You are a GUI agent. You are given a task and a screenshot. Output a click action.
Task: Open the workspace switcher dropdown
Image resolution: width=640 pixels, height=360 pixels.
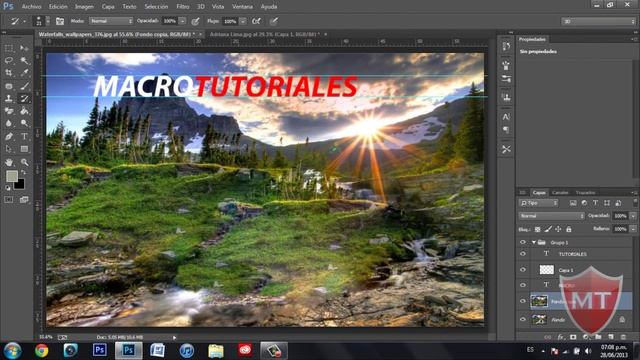click(x=599, y=21)
